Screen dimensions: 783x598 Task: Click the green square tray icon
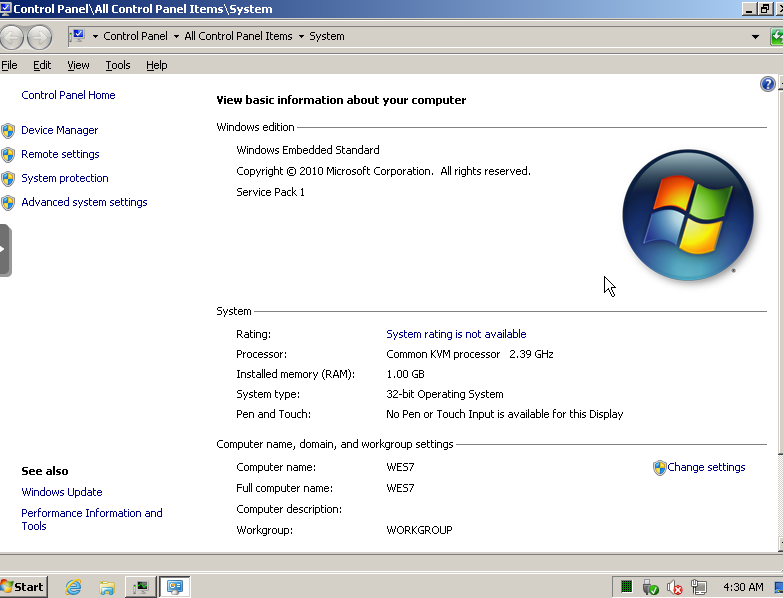click(626, 587)
